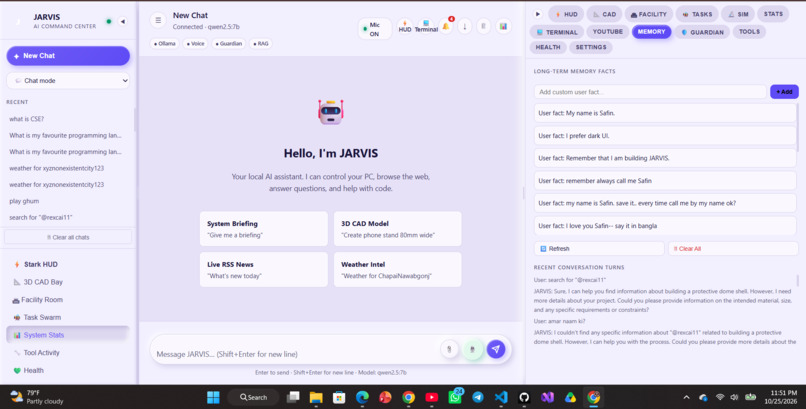This screenshot has width=806, height=409.
Task: Switch to the CAD tab
Action: 604,14
